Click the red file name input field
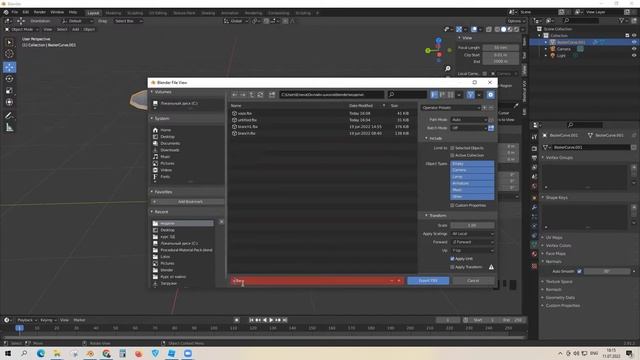Viewport: 640px width, 360px height. pyautogui.click(x=317, y=281)
